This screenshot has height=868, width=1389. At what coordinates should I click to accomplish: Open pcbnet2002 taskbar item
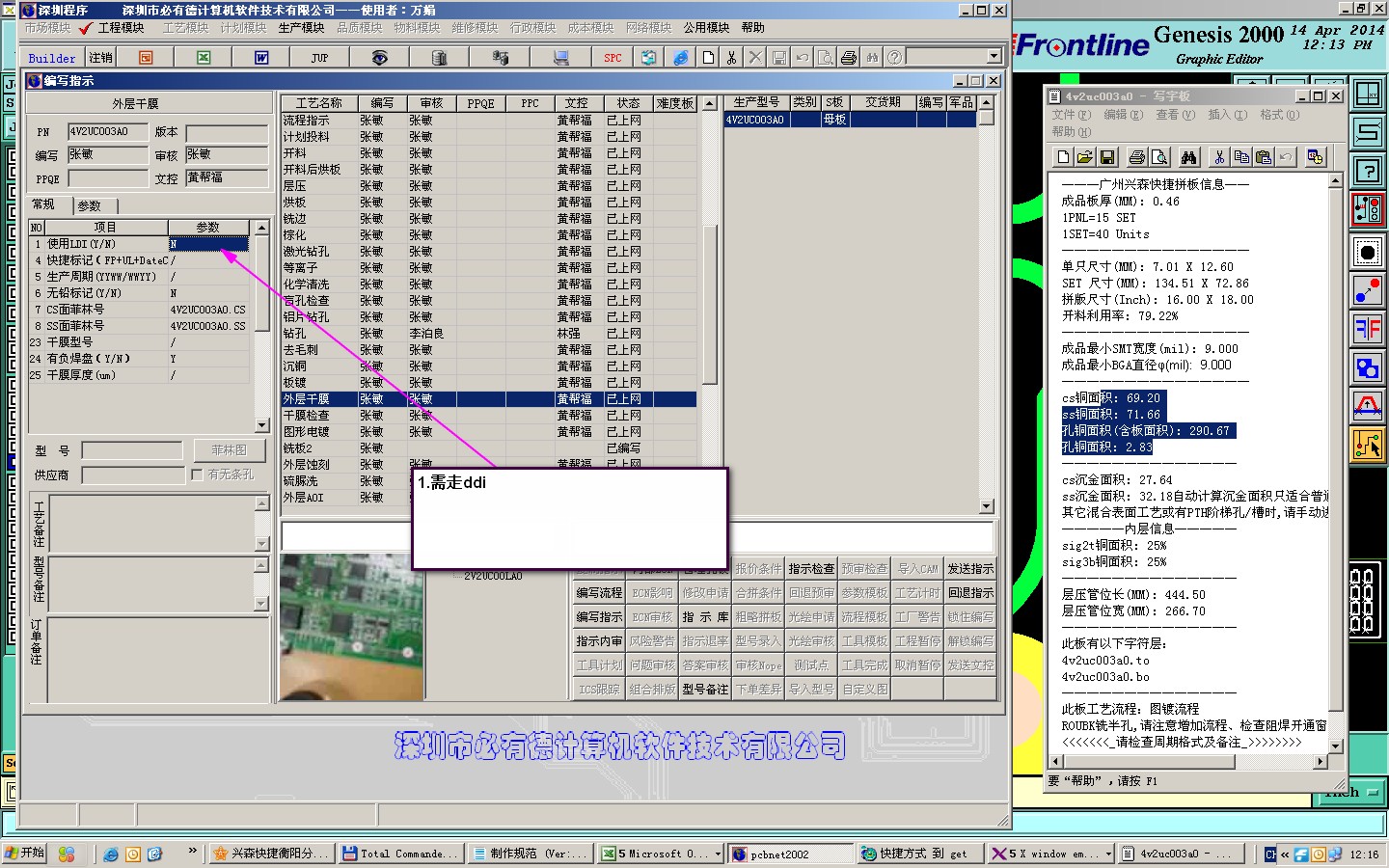[x=790, y=854]
